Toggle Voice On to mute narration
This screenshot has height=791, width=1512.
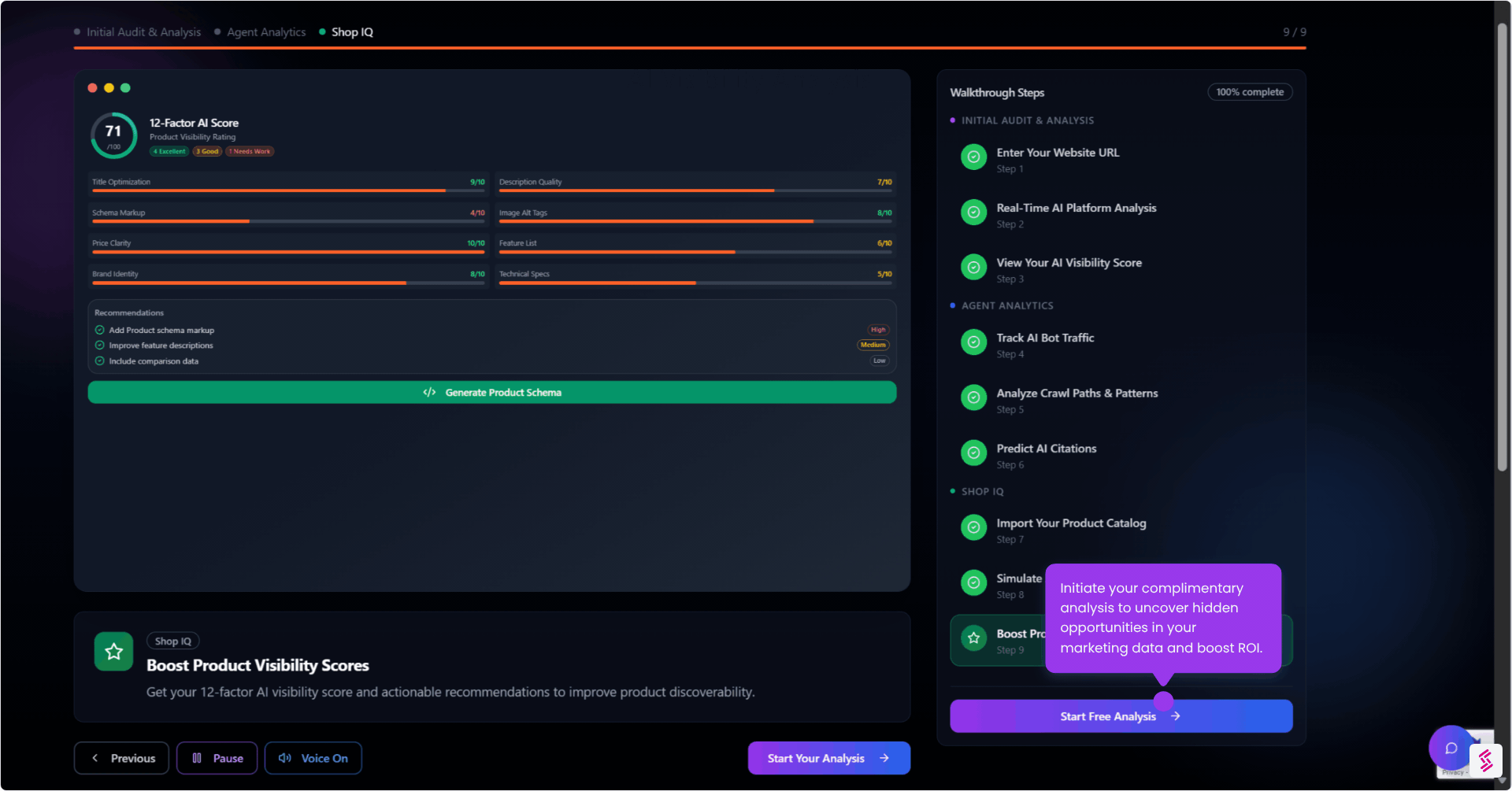point(313,758)
